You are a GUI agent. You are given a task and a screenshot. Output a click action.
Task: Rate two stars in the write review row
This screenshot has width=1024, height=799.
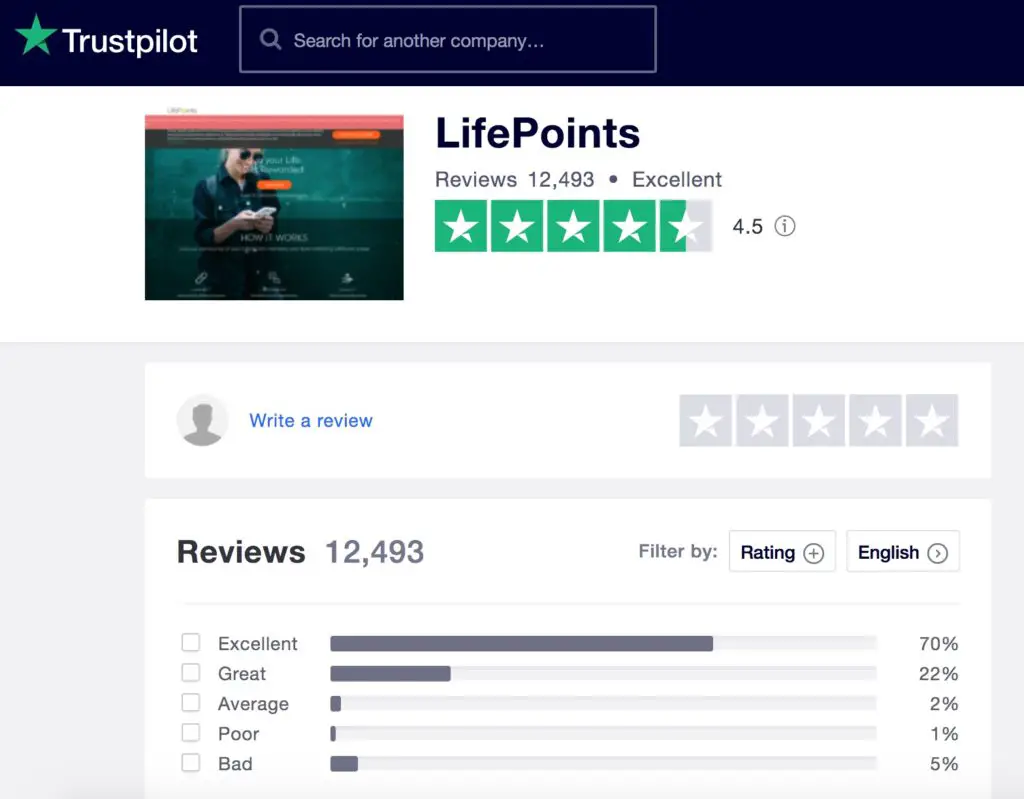pyautogui.click(x=762, y=420)
